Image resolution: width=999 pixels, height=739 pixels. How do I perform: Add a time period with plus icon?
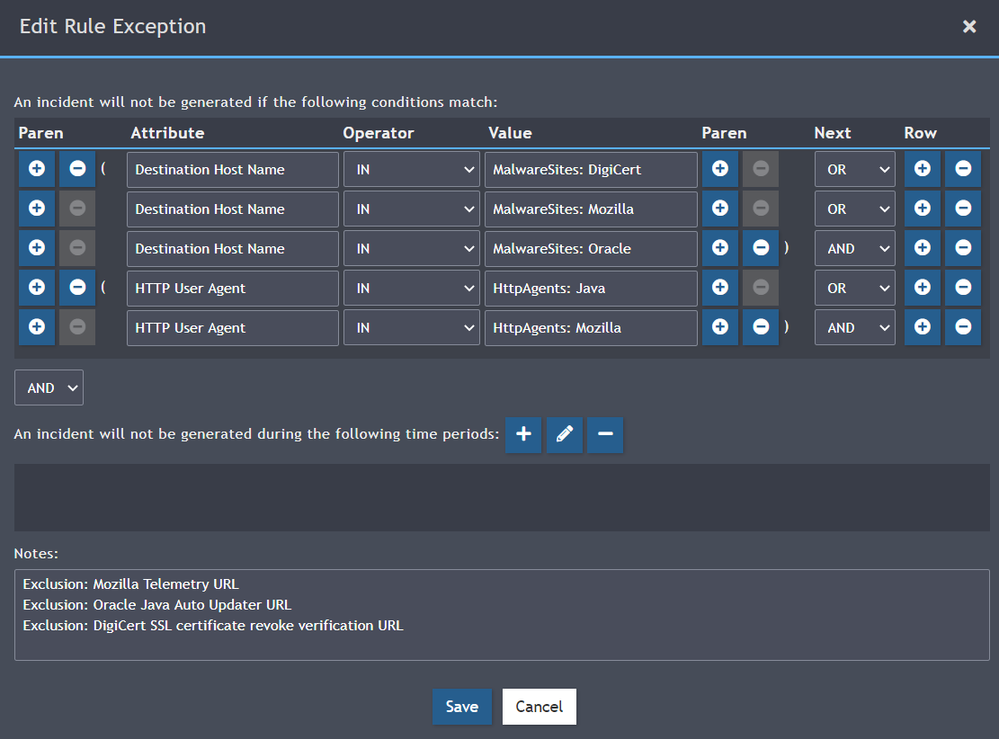pos(523,435)
